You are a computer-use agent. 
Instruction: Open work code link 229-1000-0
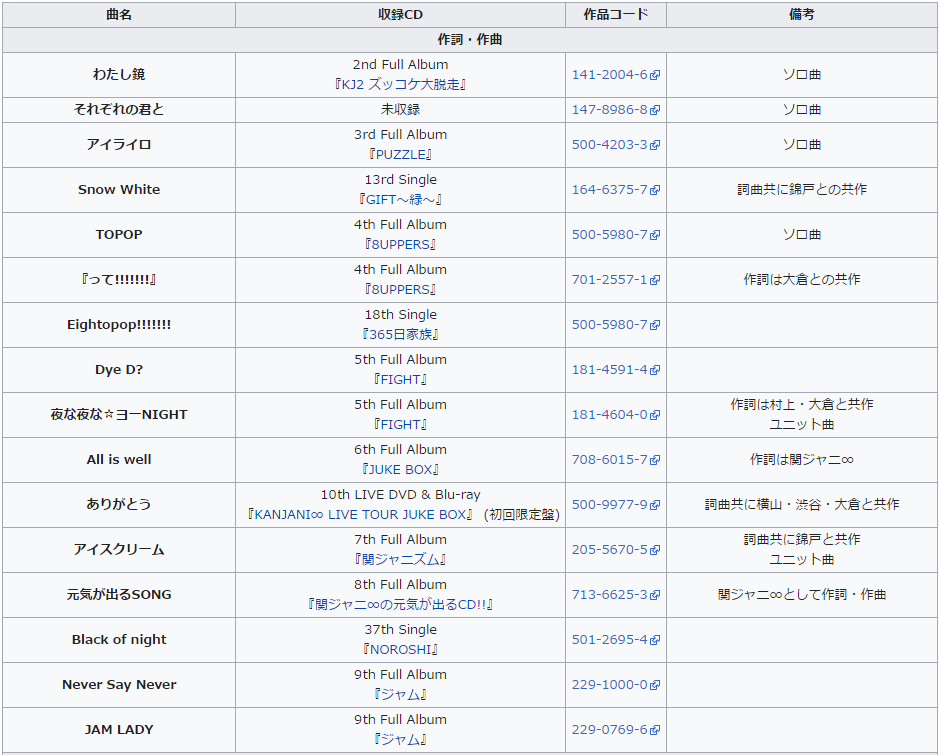click(616, 684)
